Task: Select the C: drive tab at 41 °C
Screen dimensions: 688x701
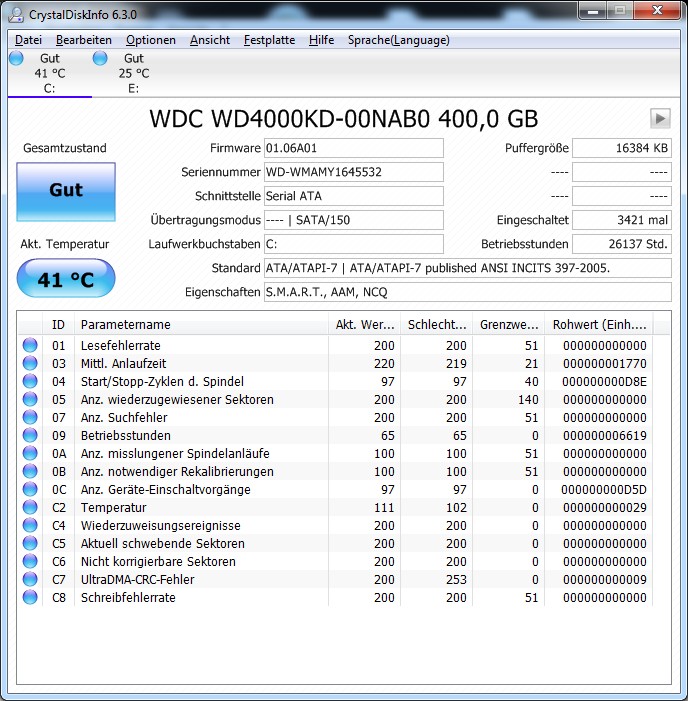Action: click(x=50, y=73)
